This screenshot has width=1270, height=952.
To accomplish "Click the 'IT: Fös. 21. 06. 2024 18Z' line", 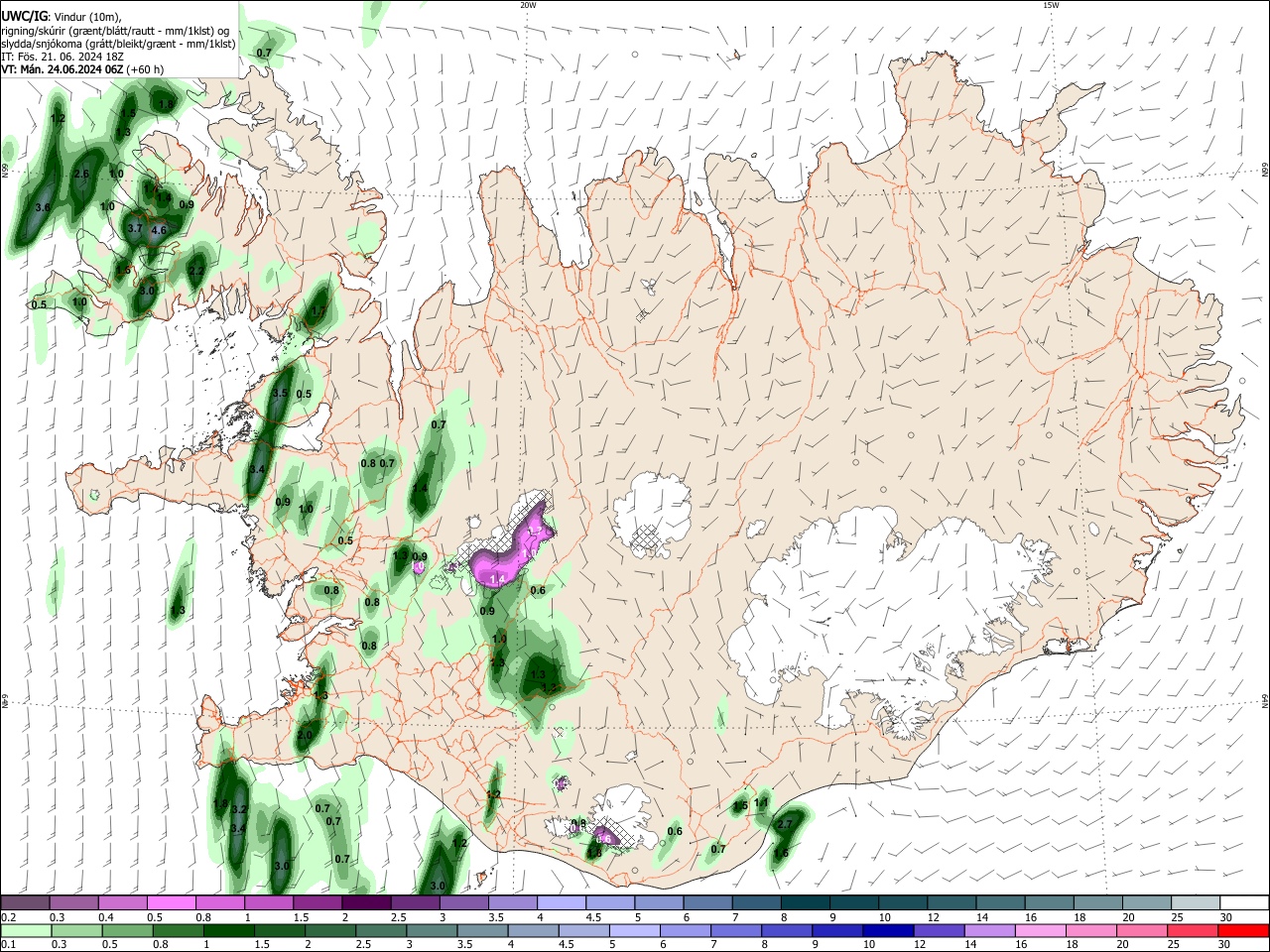I will tap(62, 57).
